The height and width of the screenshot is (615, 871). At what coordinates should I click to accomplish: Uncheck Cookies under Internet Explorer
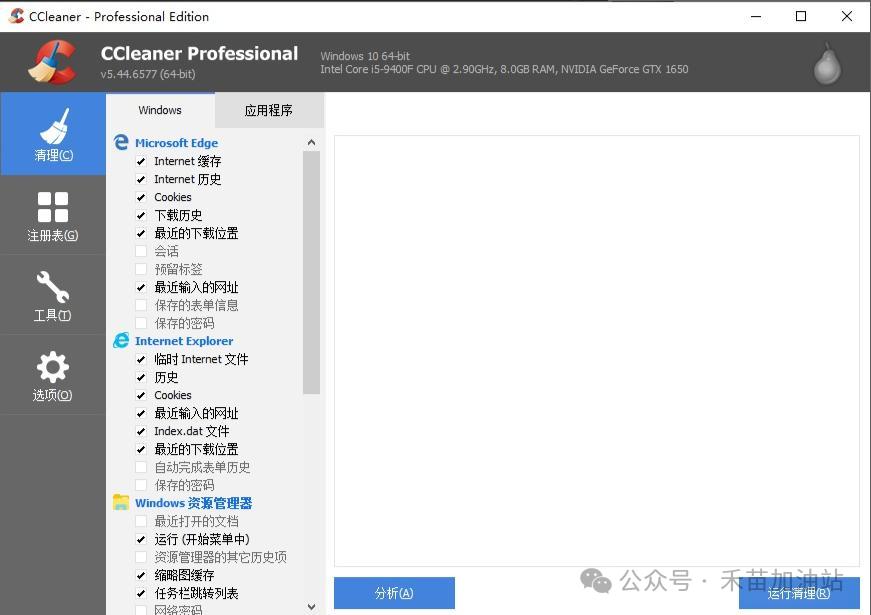[x=141, y=395]
